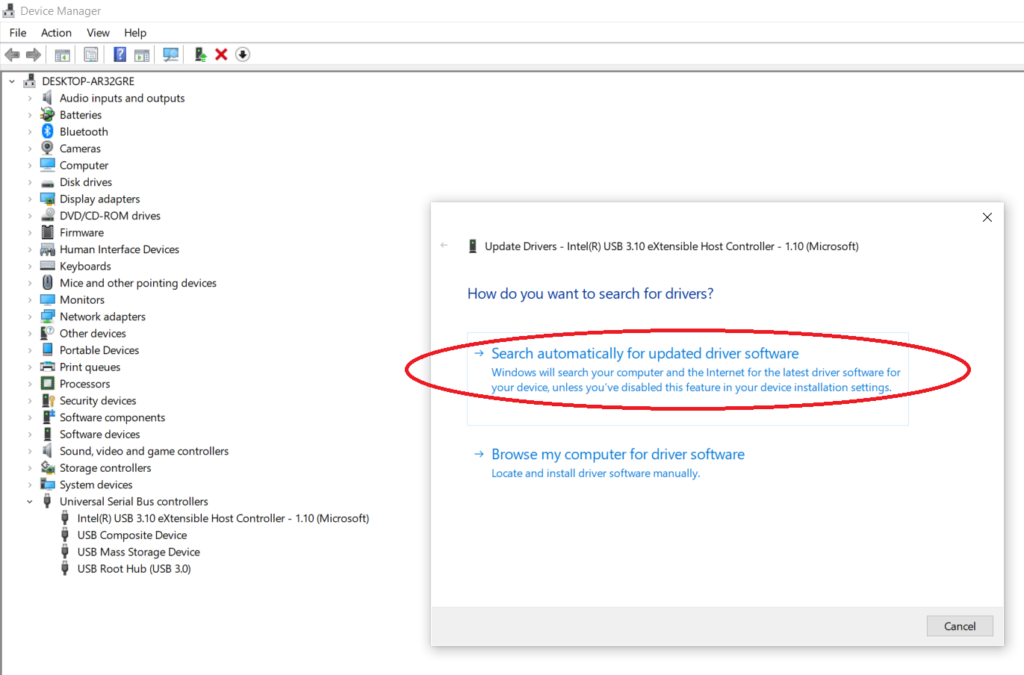Click the back arrow in Update Drivers dialog
This screenshot has width=1024, height=675.
click(445, 245)
